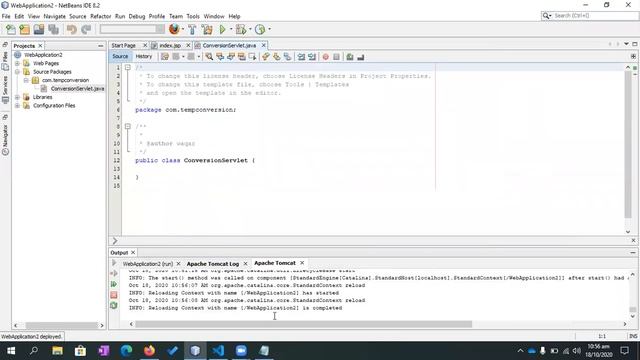640x360 pixels.
Task: Collapse Javadoc comment fold at line 8
Action: [128, 127]
